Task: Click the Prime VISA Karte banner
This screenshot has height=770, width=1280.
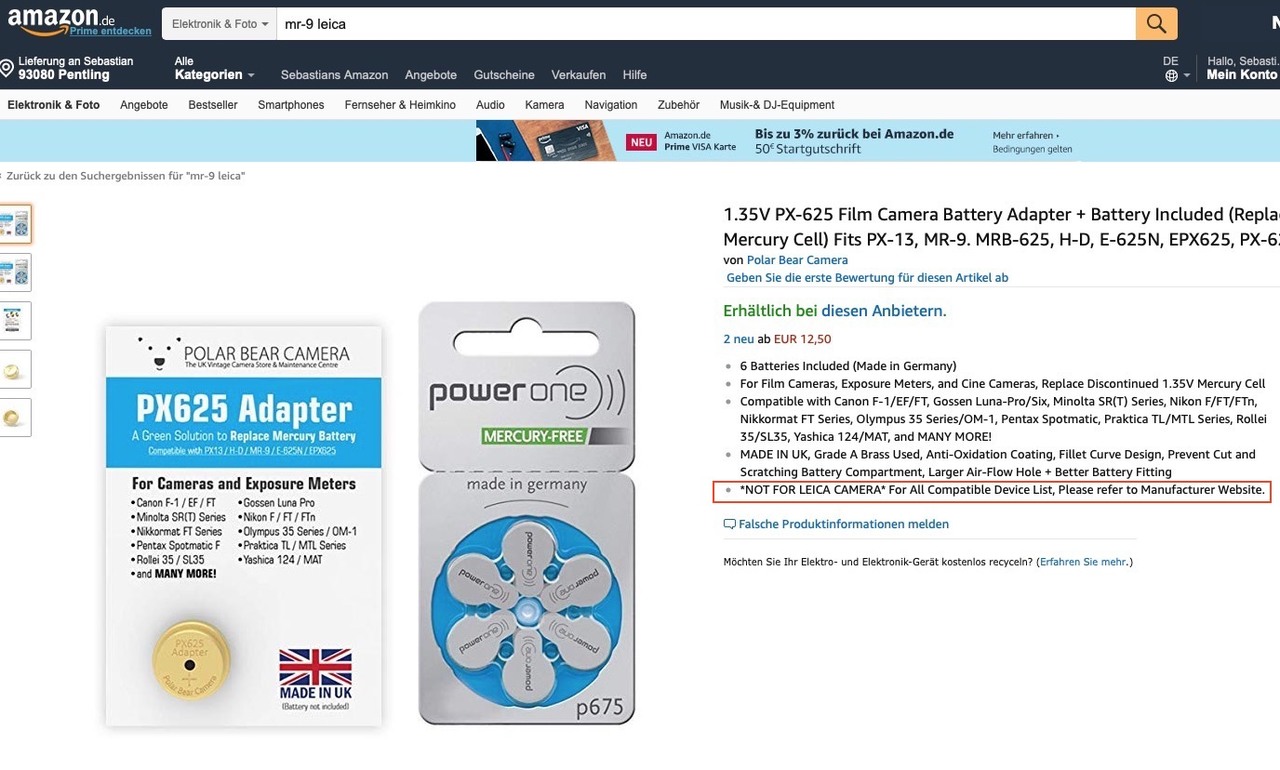Action: coord(778,141)
